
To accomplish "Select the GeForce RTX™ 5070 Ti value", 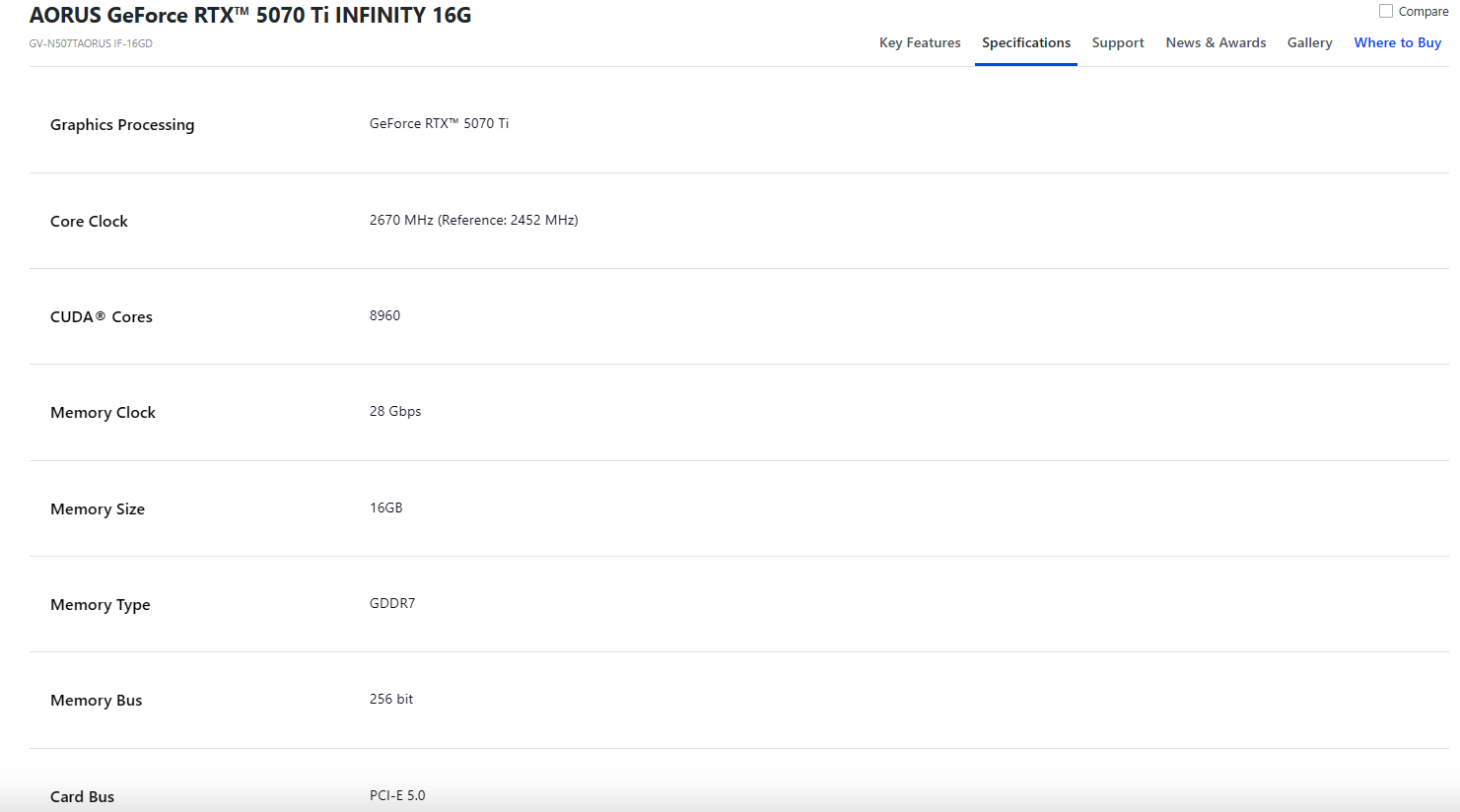I will (x=439, y=123).
